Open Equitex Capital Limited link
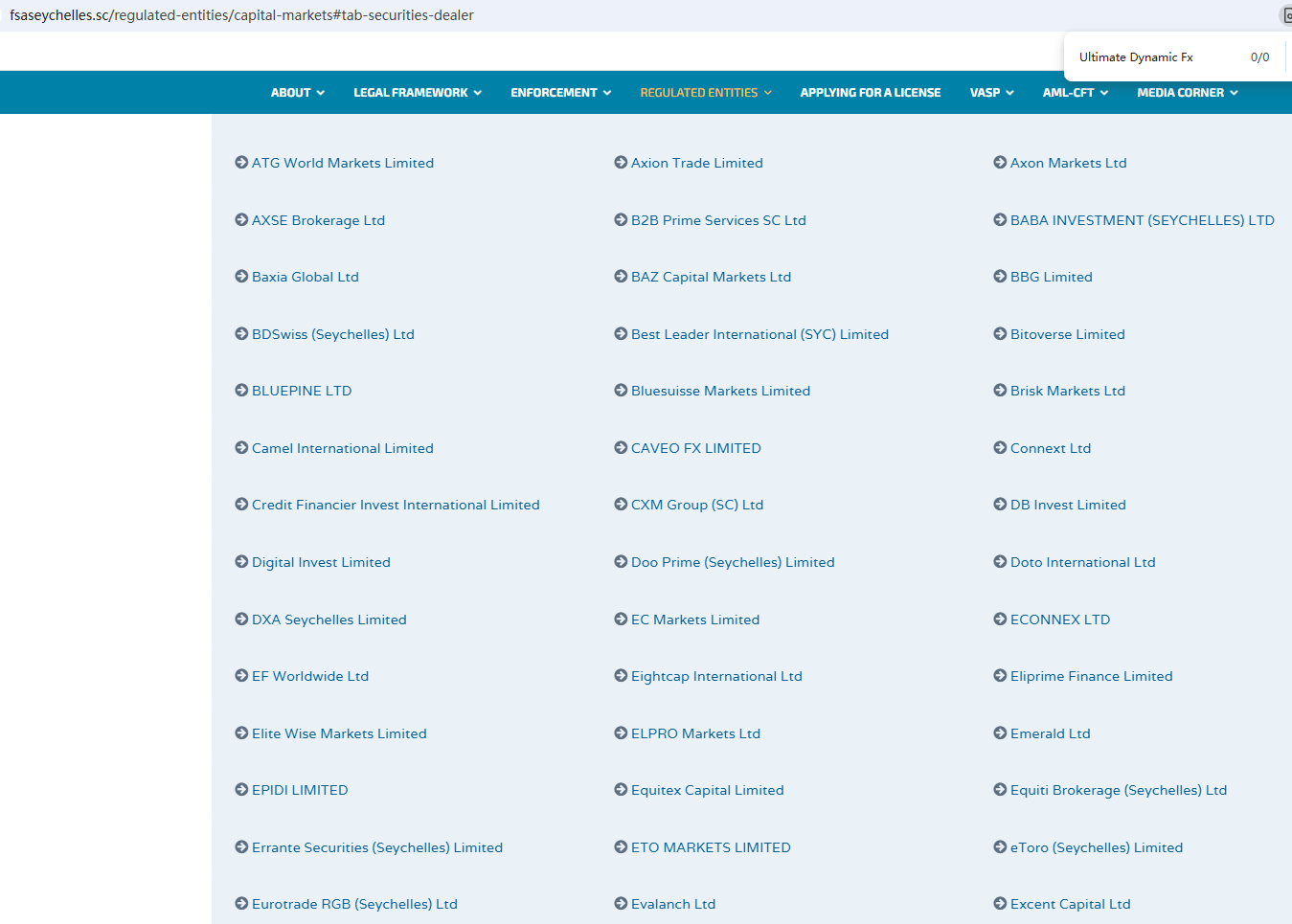Image resolution: width=1292 pixels, height=924 pixels. pos(707,790)
